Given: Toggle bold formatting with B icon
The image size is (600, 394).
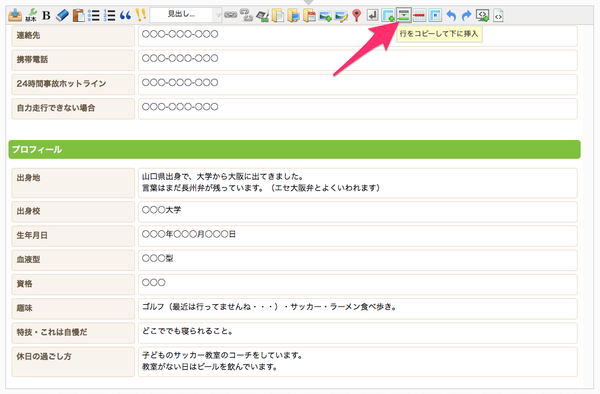Looking at the screenshot, I should [46, 15].
